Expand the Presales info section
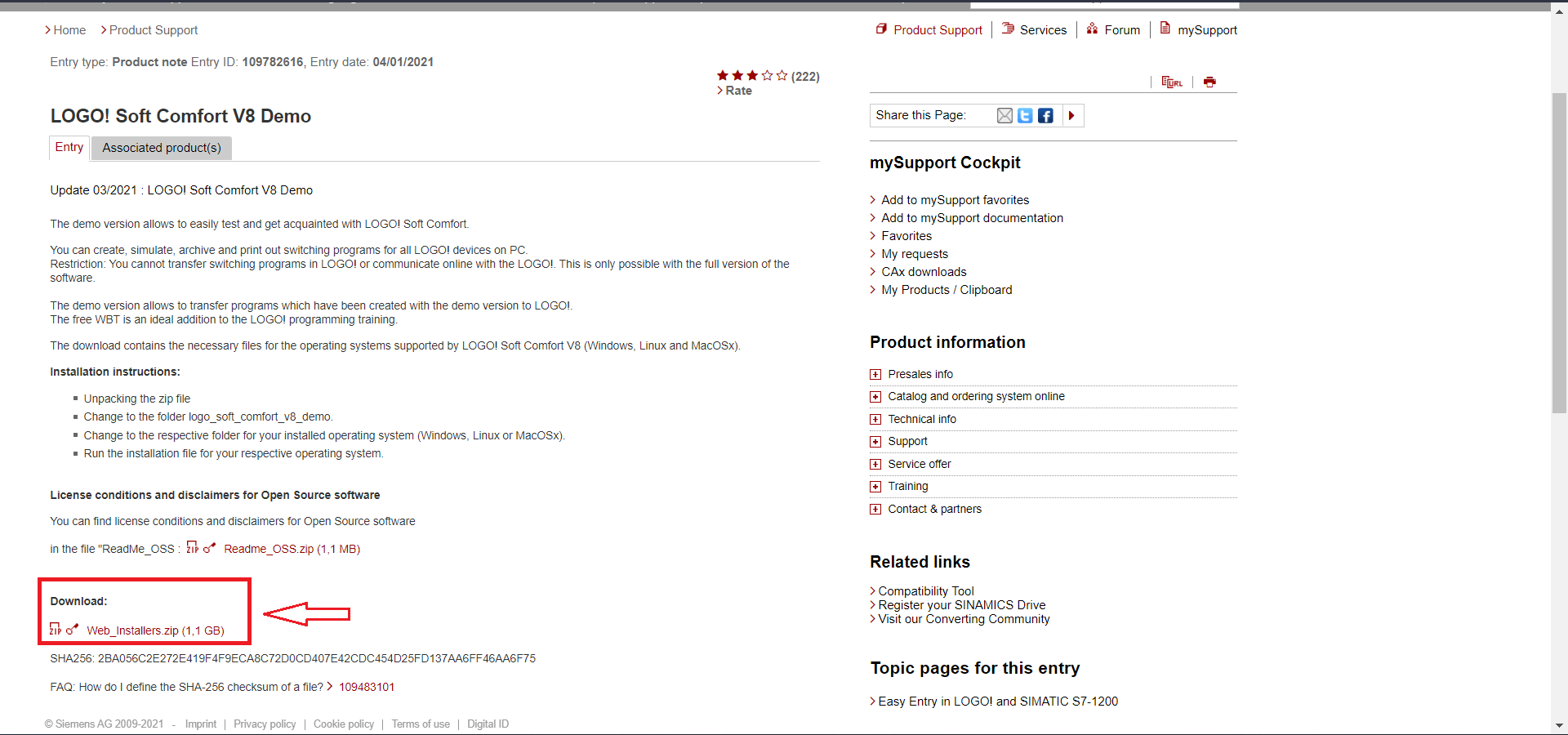Screen dimensions: 1568x735 pyautogui.click(x=875, y=375)
